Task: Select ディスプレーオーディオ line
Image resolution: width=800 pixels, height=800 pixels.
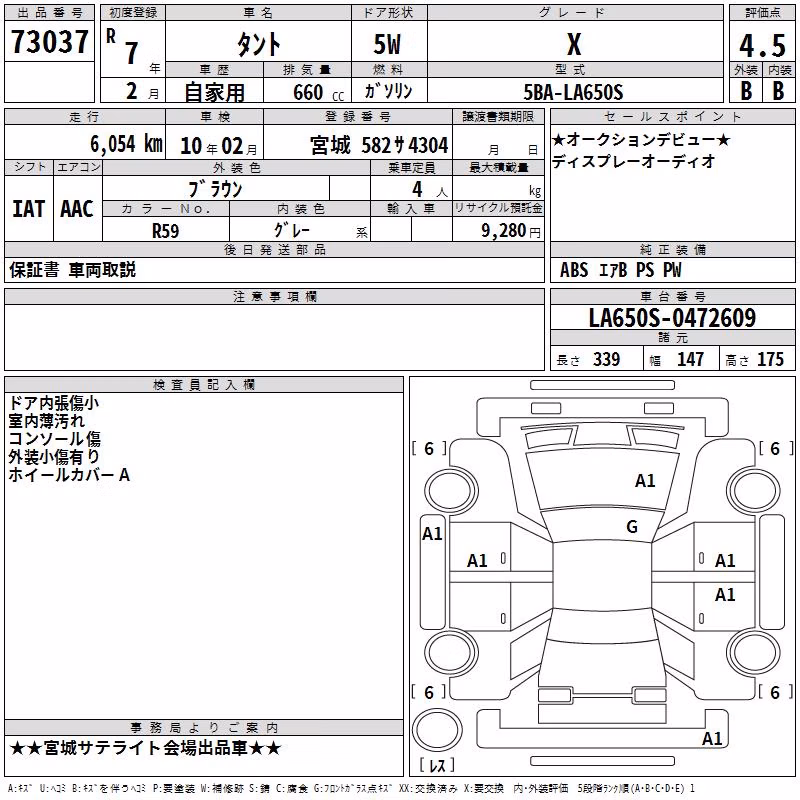Action: [x=634, y=161]
